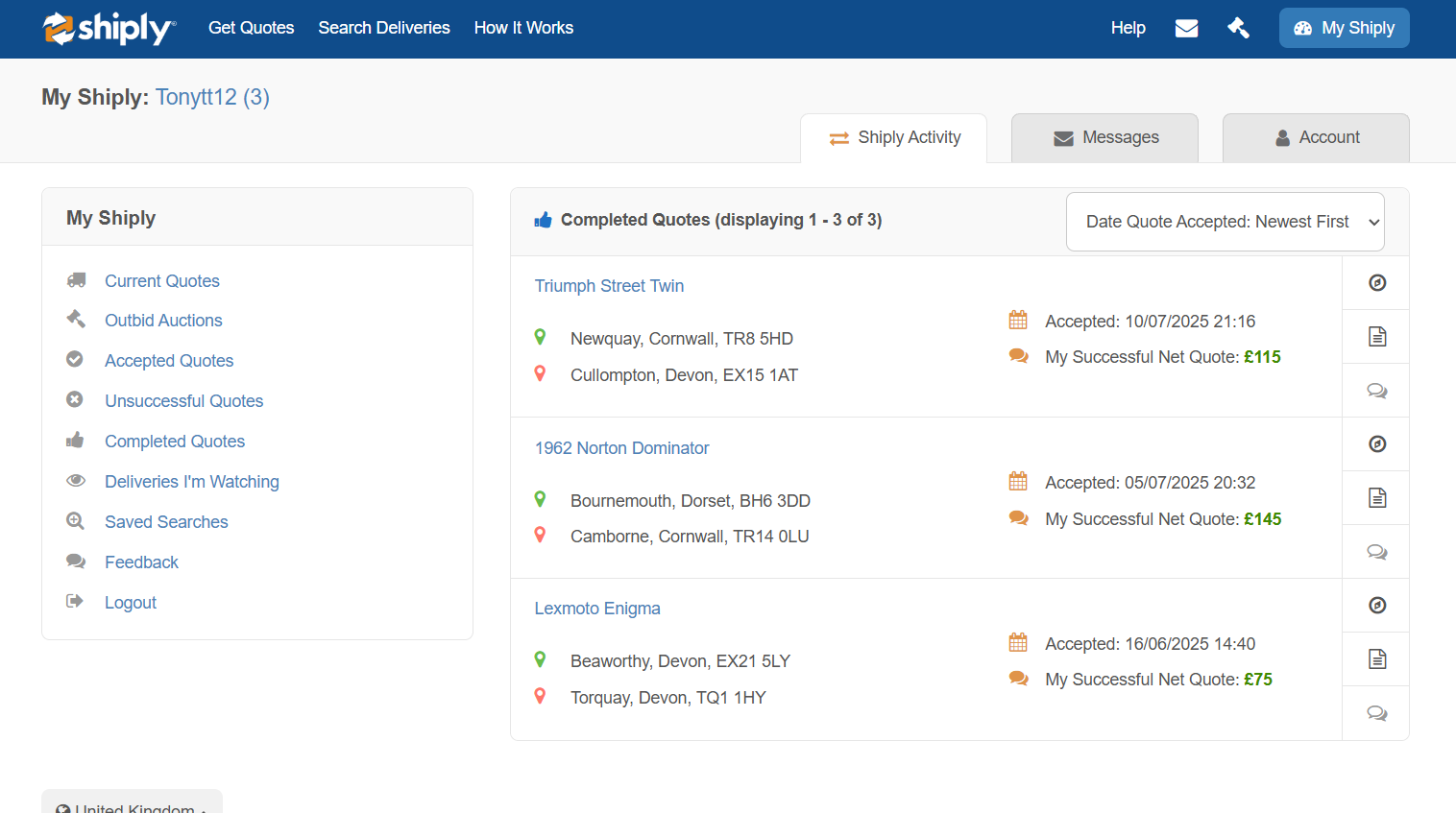The width and height of the screenshot is (1456, 813).
Task: Click the auction gavel icon in header
Action: pos(1239,28)
